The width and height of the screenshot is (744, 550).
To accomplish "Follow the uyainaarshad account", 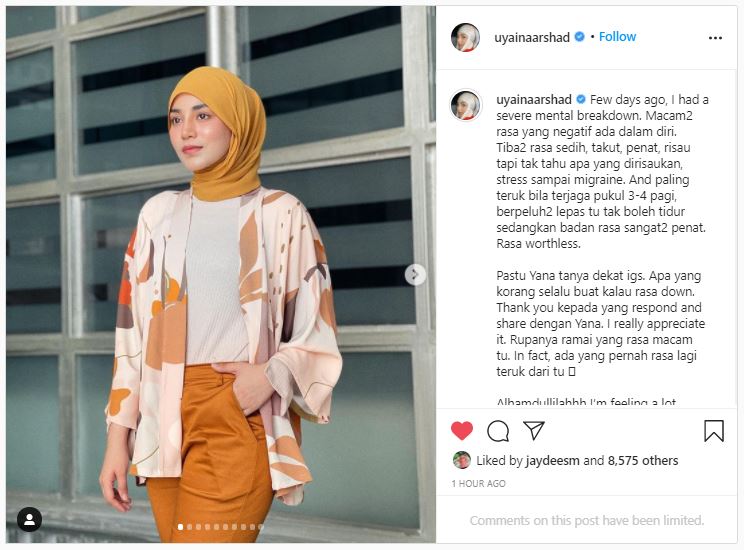I will coord(617,37).
